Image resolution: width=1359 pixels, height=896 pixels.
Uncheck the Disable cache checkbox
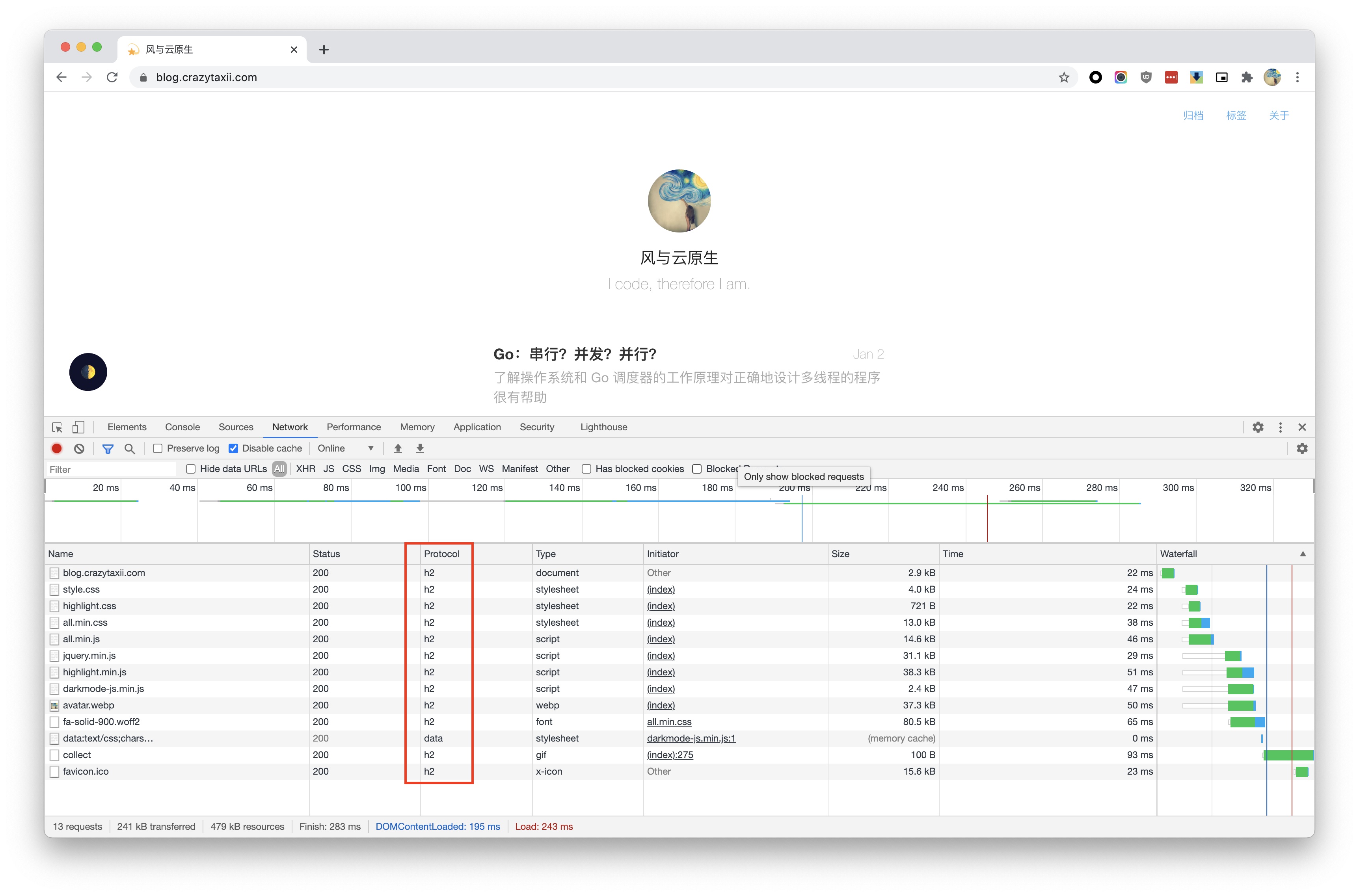point(233,448)
